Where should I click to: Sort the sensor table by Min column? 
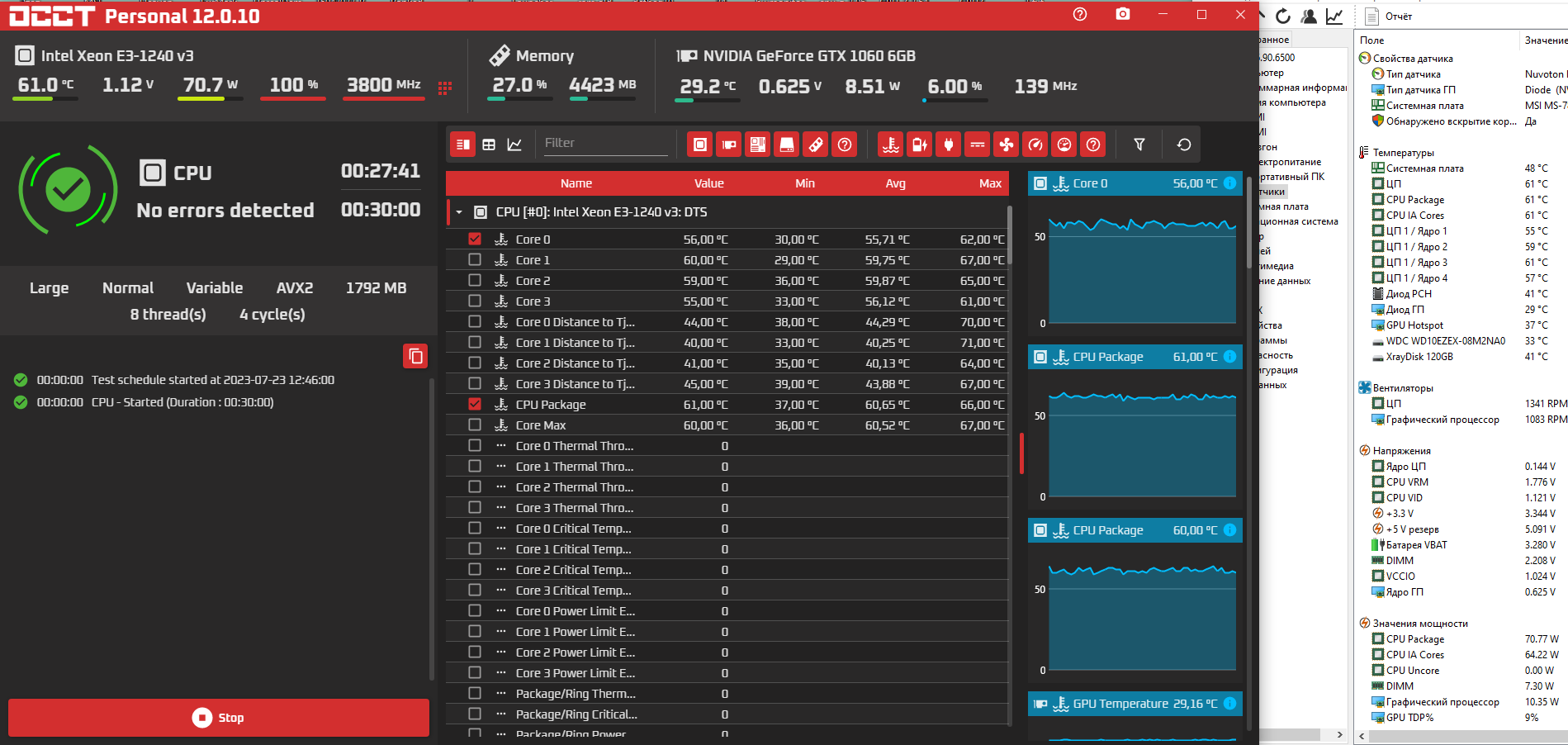805,183
